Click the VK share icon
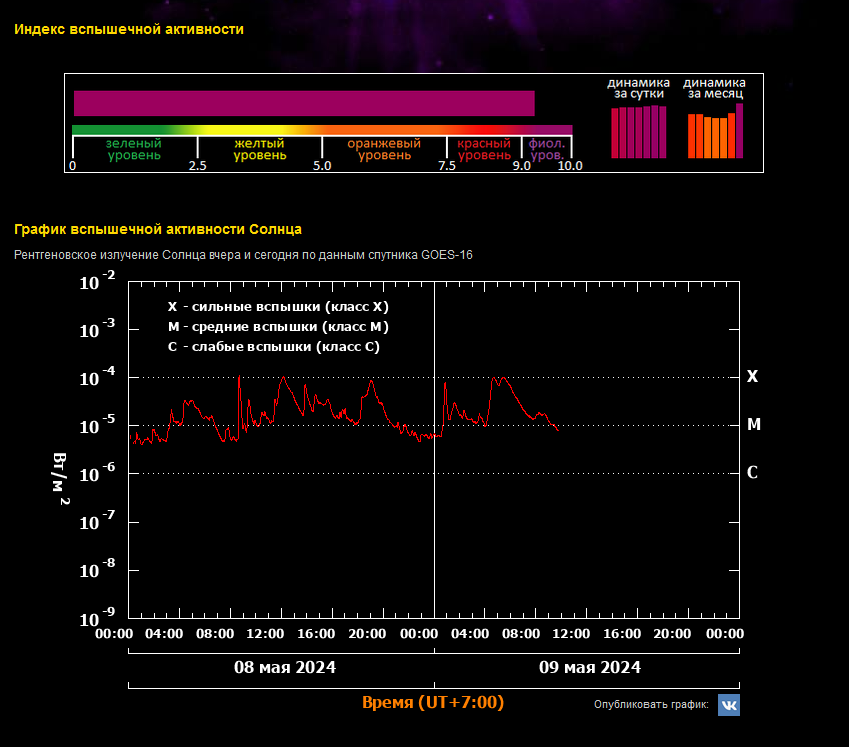 coord(729,705)
